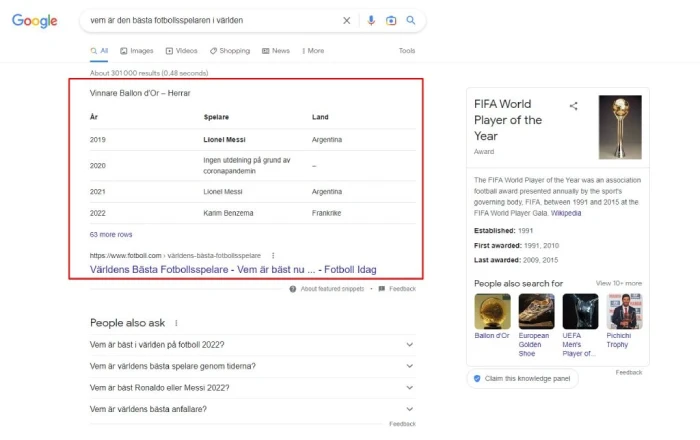Open the Världens Bästa Fotbollsspelare result link
700x440 pixels.
pyautogui.click(x=233, y=270)
